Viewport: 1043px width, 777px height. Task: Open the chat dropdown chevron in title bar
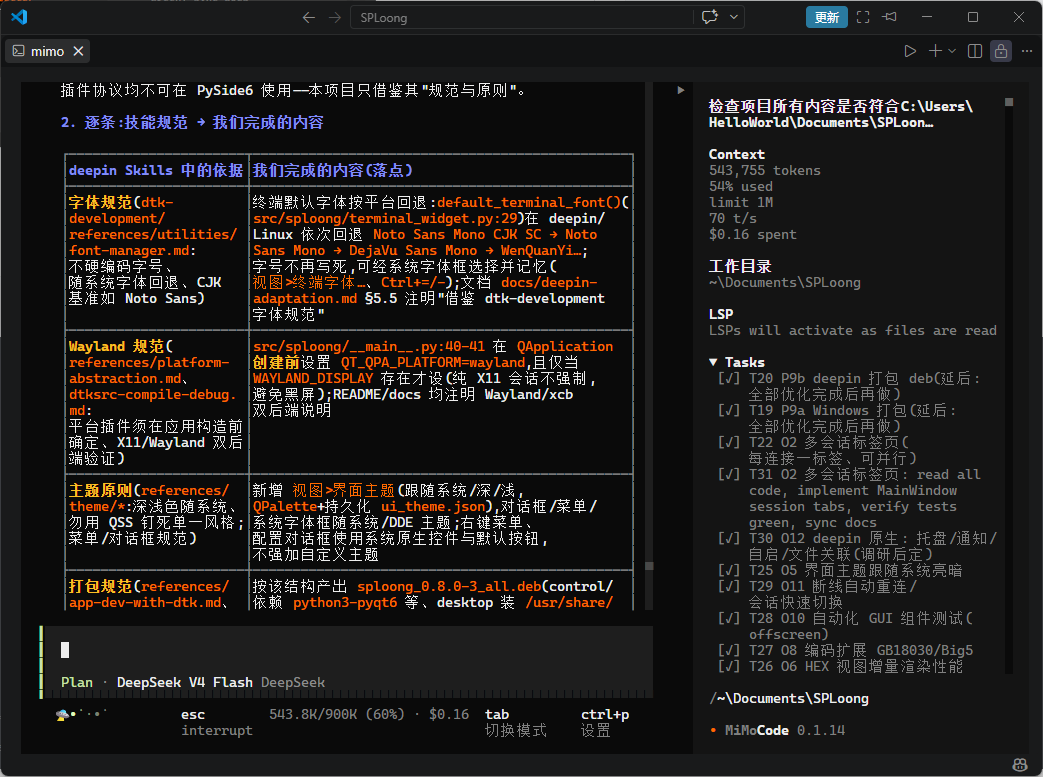pos(734,17)
